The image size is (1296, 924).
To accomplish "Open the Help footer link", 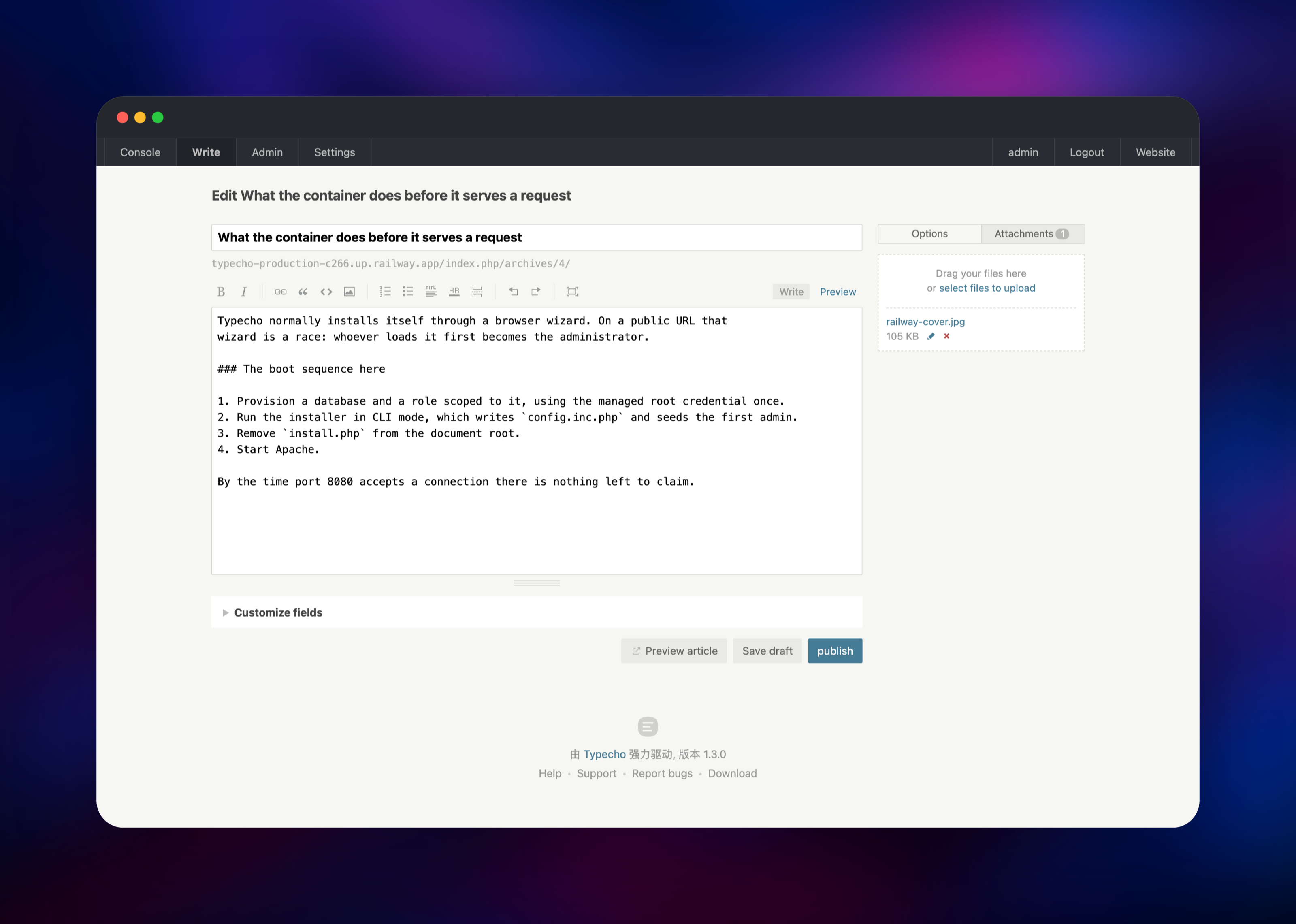I will (x=550, y=773).
